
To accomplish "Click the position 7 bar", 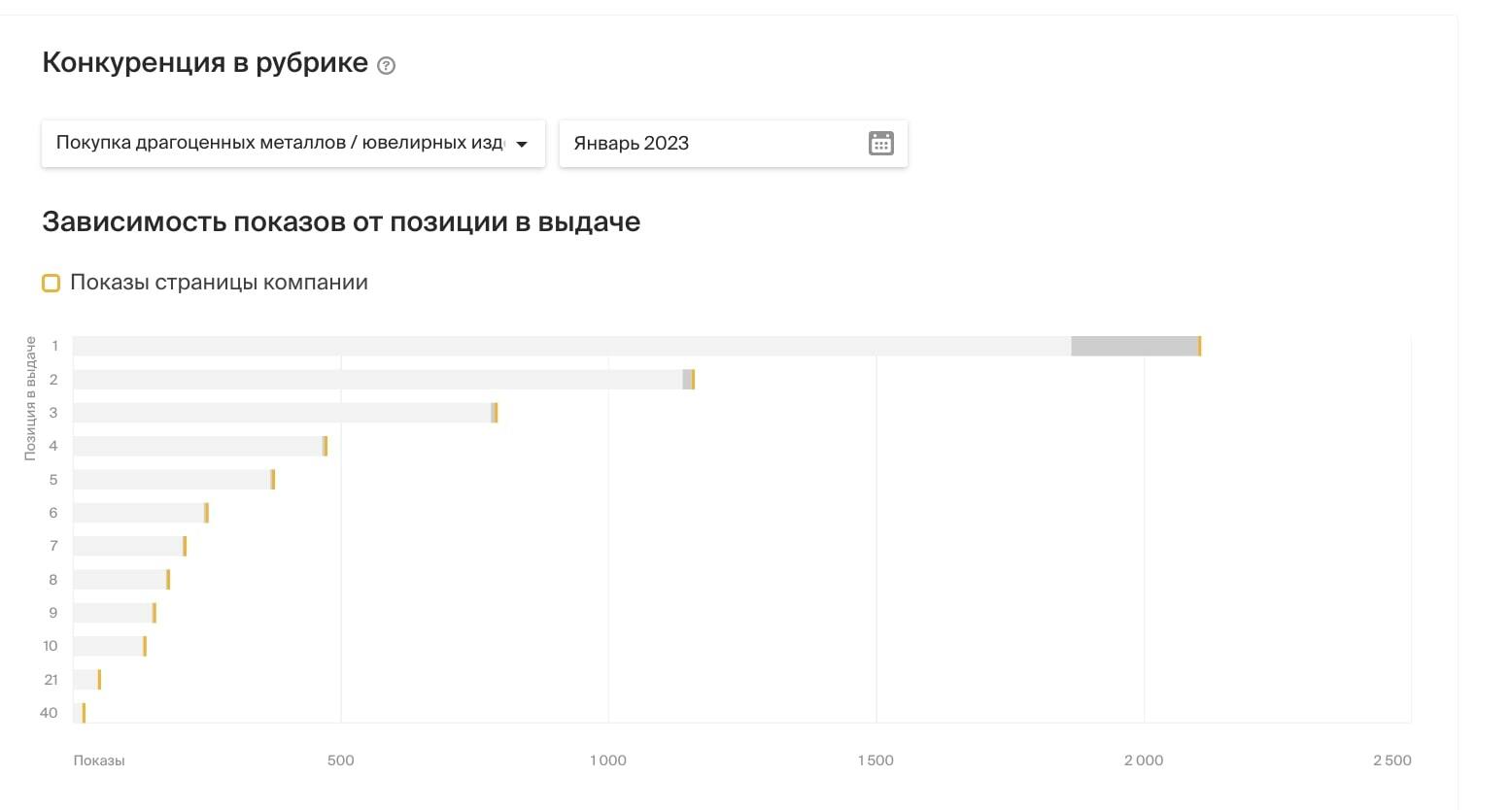I will coord(130,546).
